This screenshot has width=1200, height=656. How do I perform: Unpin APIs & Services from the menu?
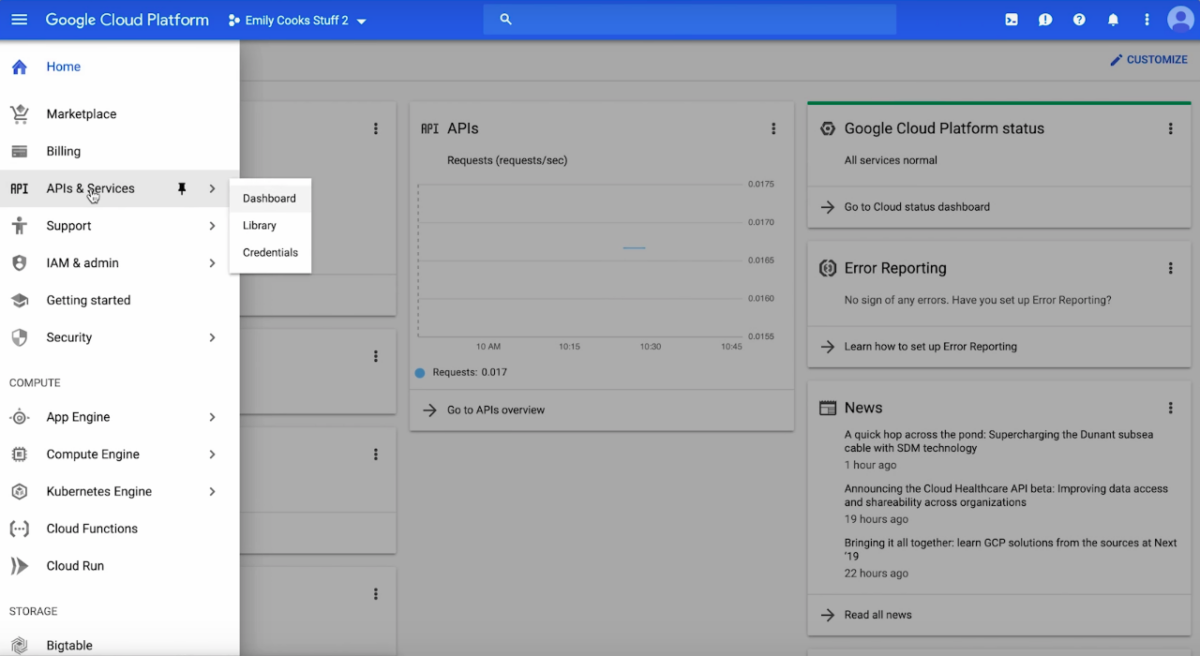pos(181,188)
